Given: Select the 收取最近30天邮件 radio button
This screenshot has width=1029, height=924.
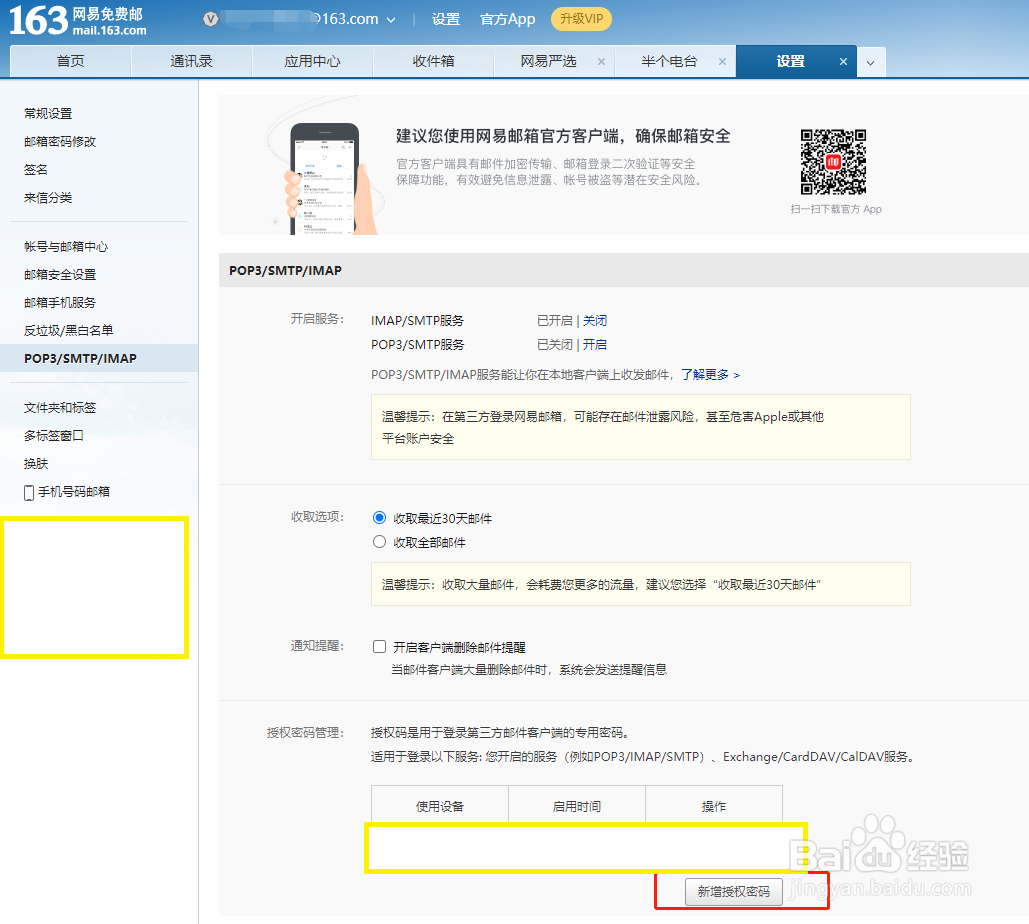Looking at the screenshot, I should (x=379, y=517).
